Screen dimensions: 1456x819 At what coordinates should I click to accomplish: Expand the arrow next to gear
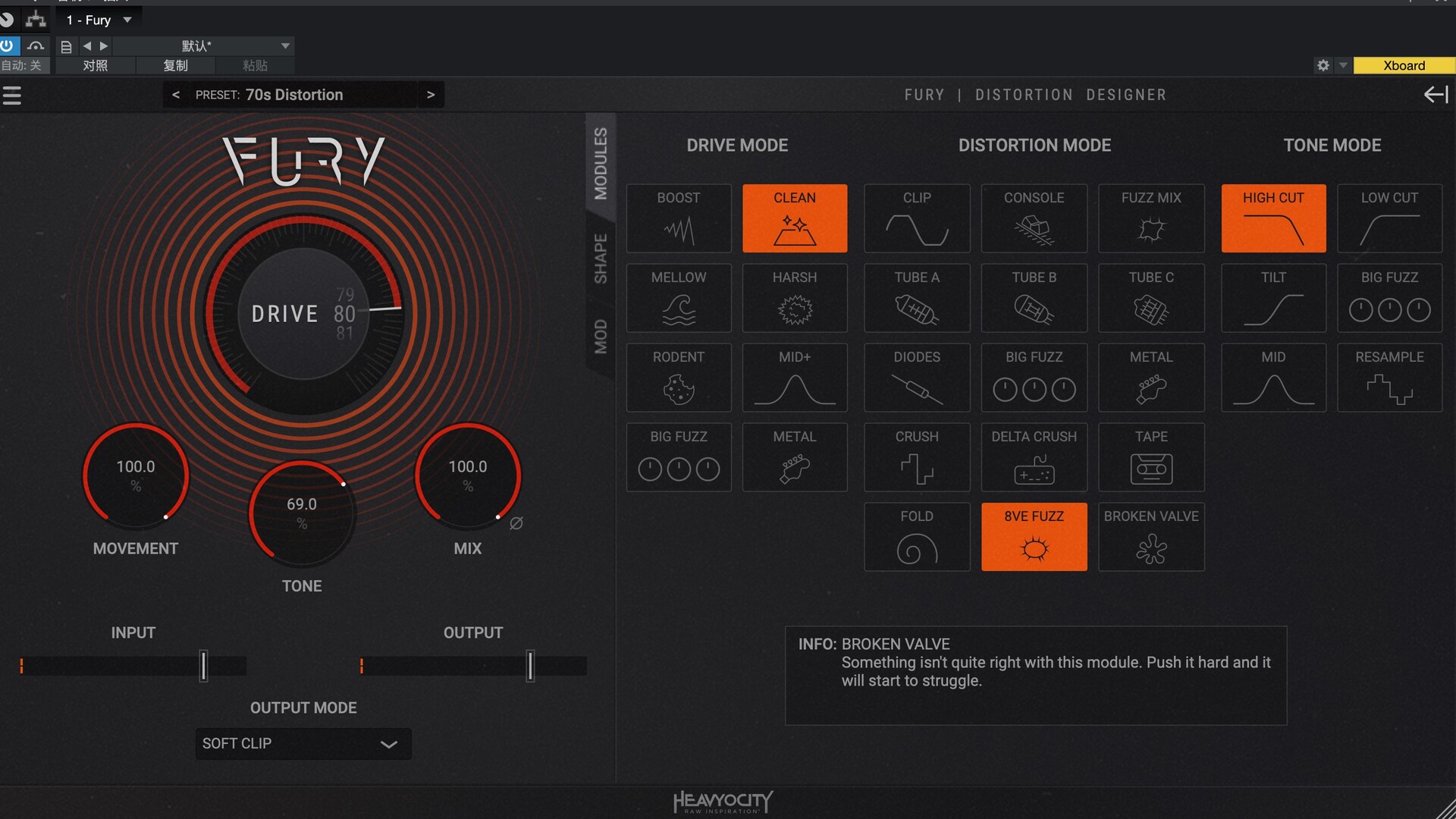coord(1343,65)
